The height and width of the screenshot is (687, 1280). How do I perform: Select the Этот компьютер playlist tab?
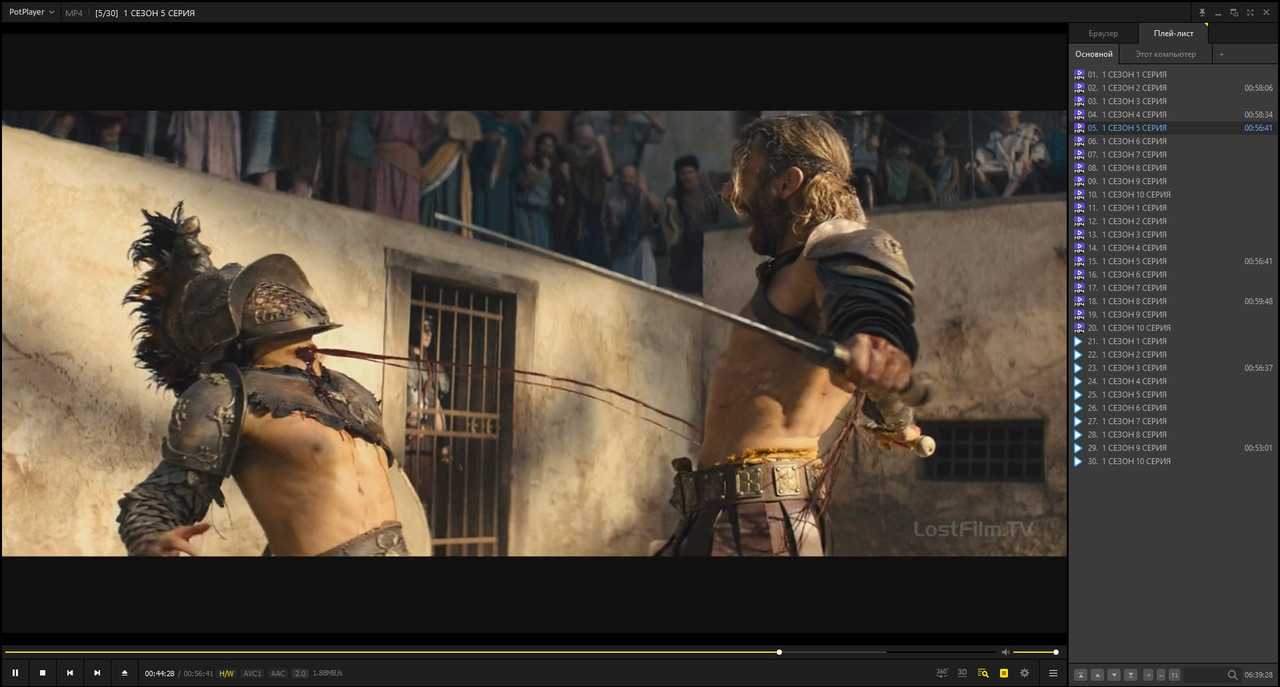[1165, 54]
